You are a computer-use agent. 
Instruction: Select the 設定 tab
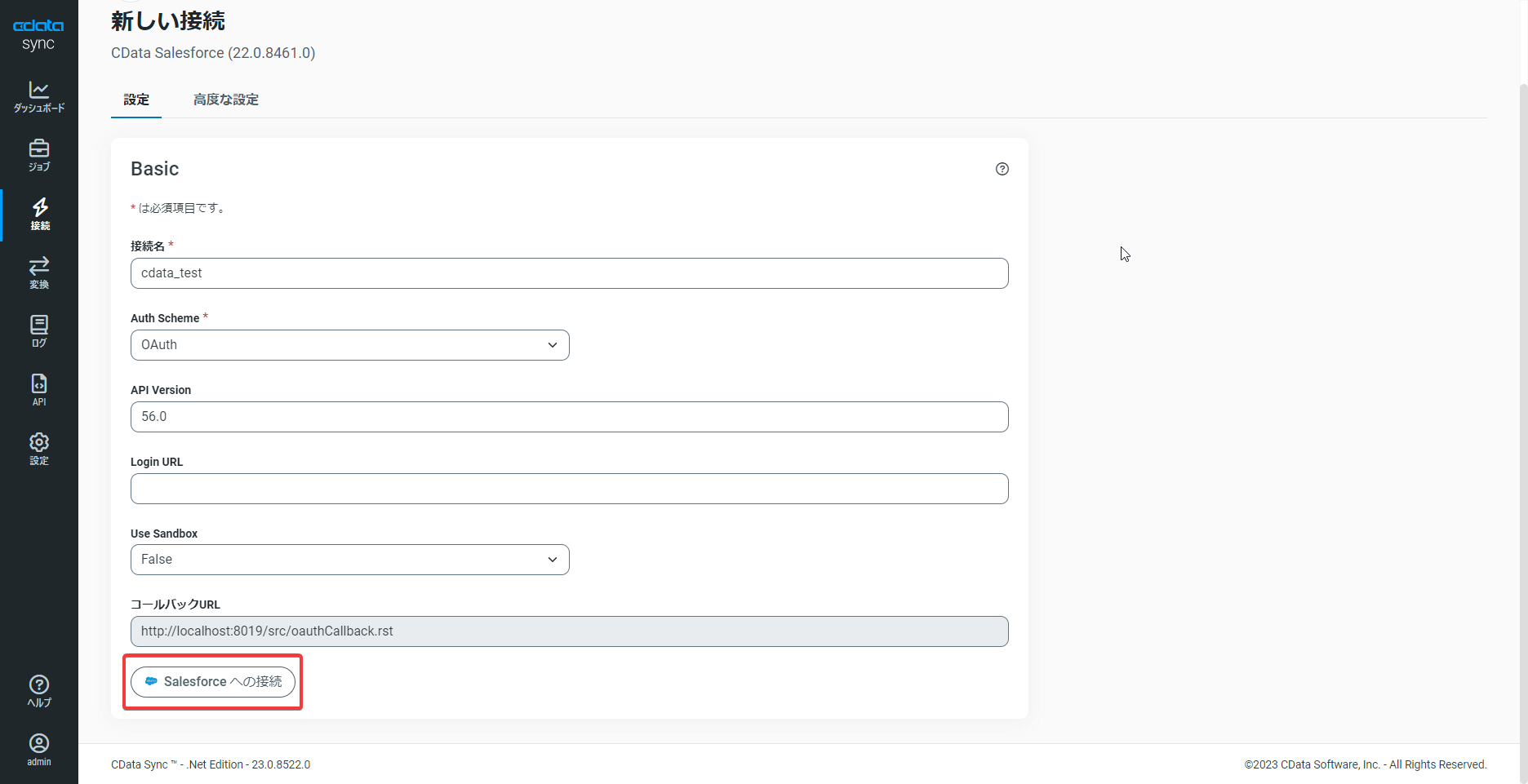(x=135, y=100)
